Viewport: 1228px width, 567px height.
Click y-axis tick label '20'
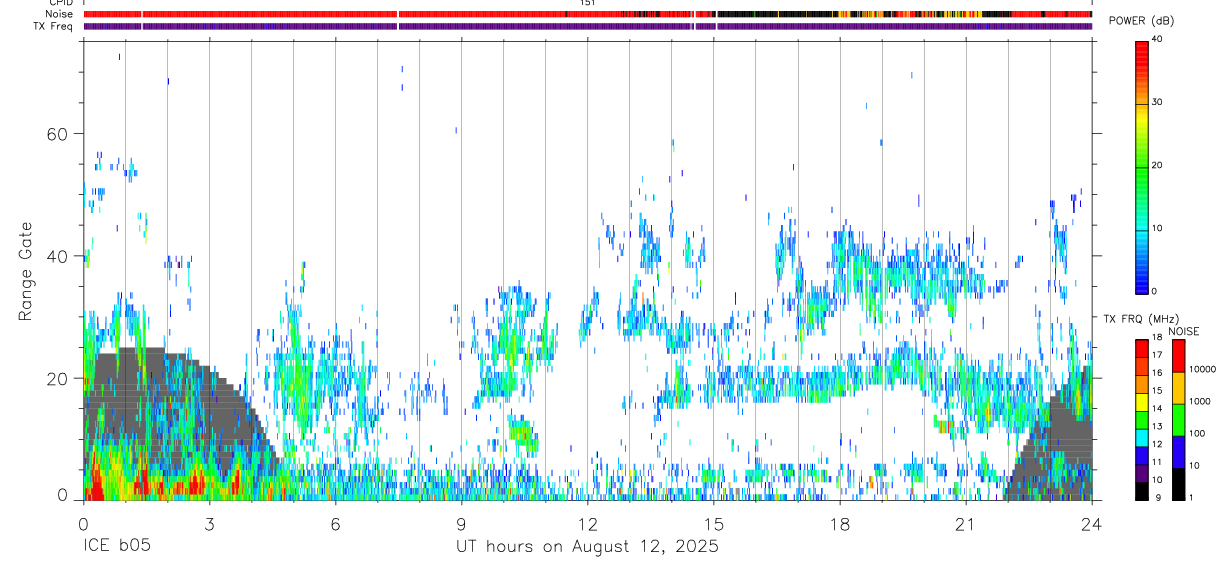59,379
